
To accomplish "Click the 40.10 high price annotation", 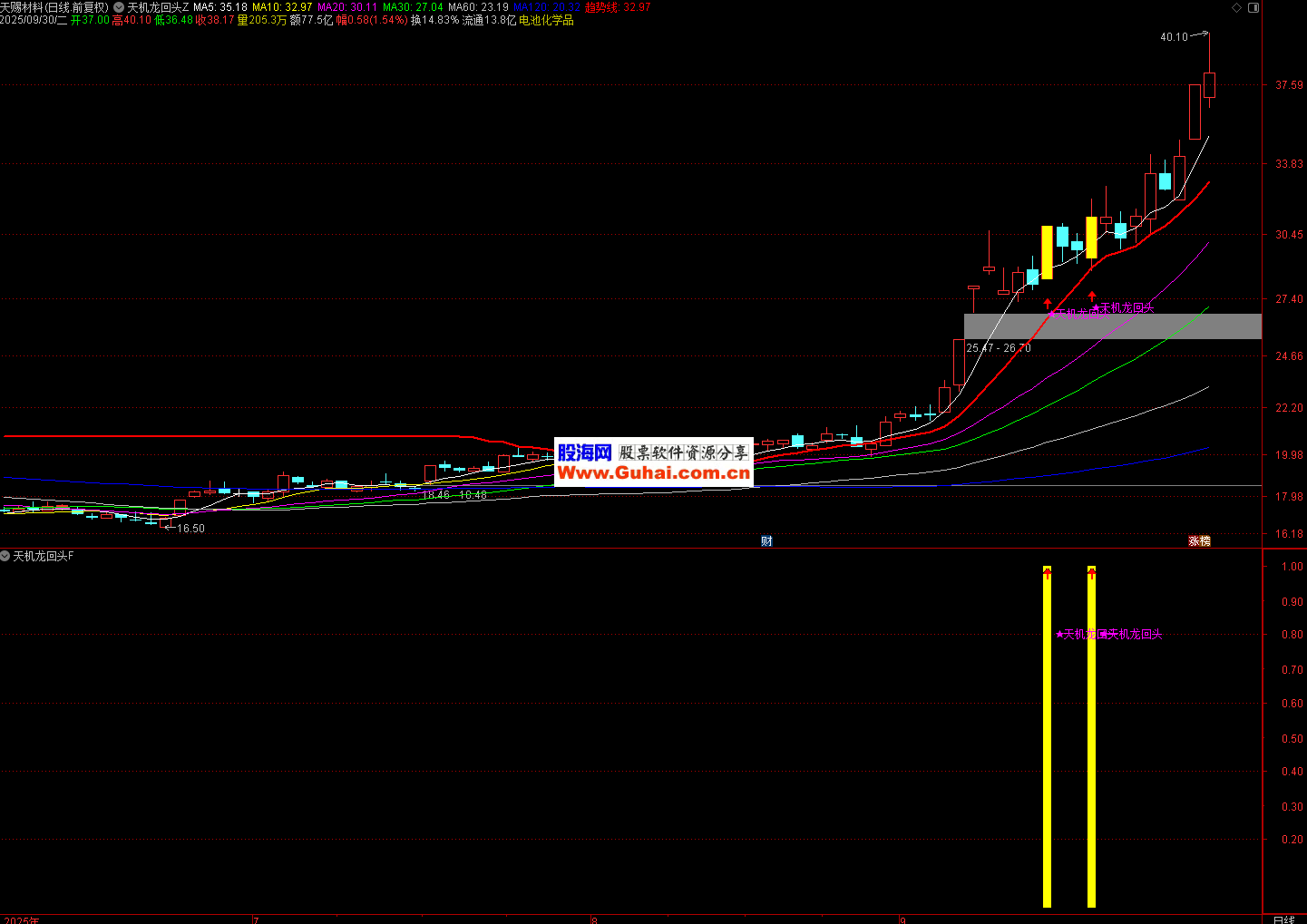I will 1173,37.
